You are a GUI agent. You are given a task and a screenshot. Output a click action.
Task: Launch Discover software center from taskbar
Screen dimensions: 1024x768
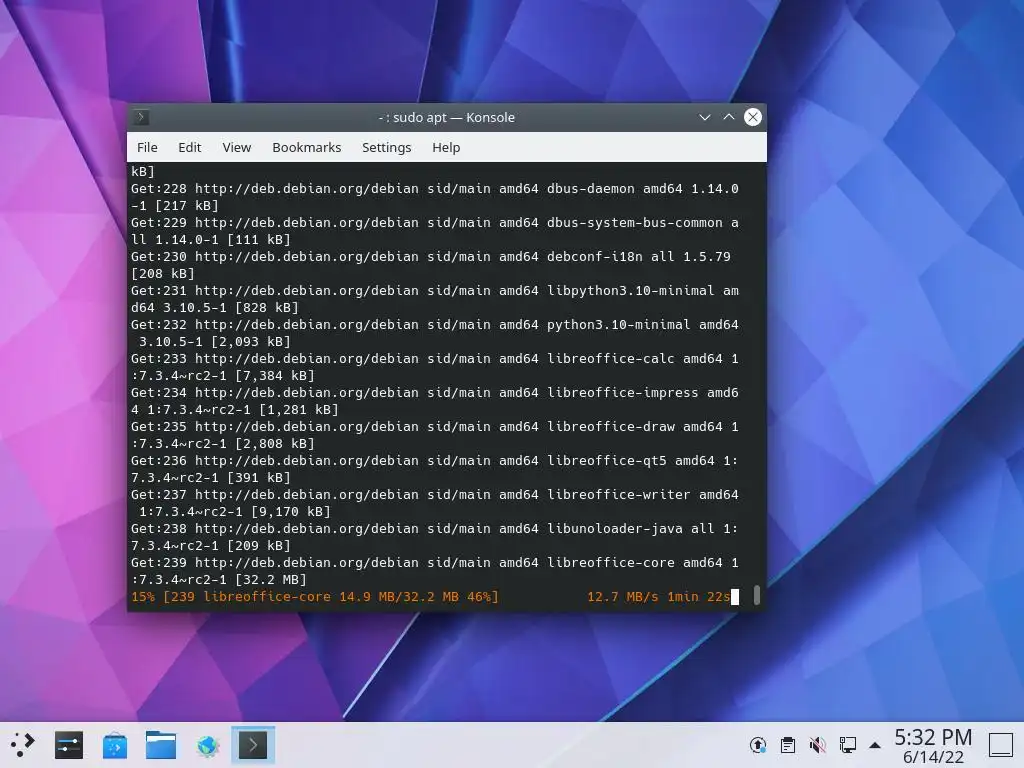coord(115,745)
